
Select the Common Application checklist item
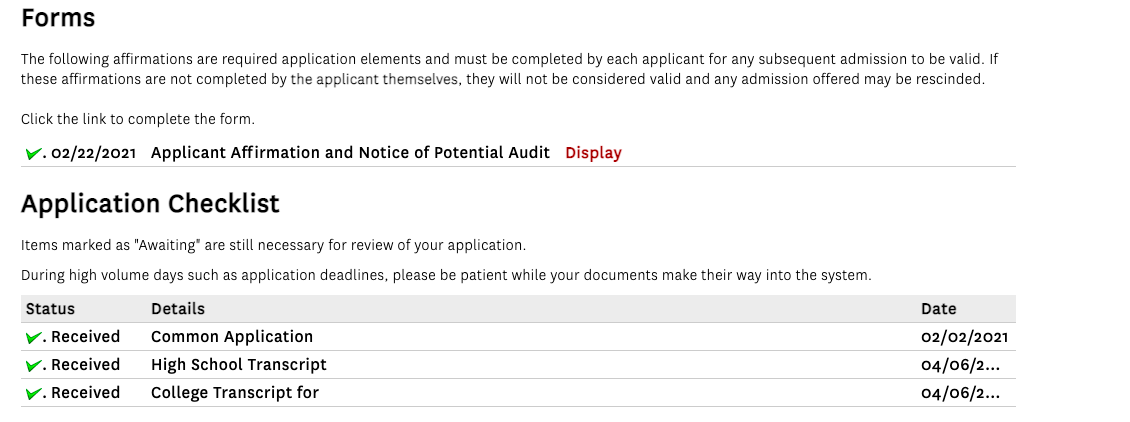click(232, 337)
